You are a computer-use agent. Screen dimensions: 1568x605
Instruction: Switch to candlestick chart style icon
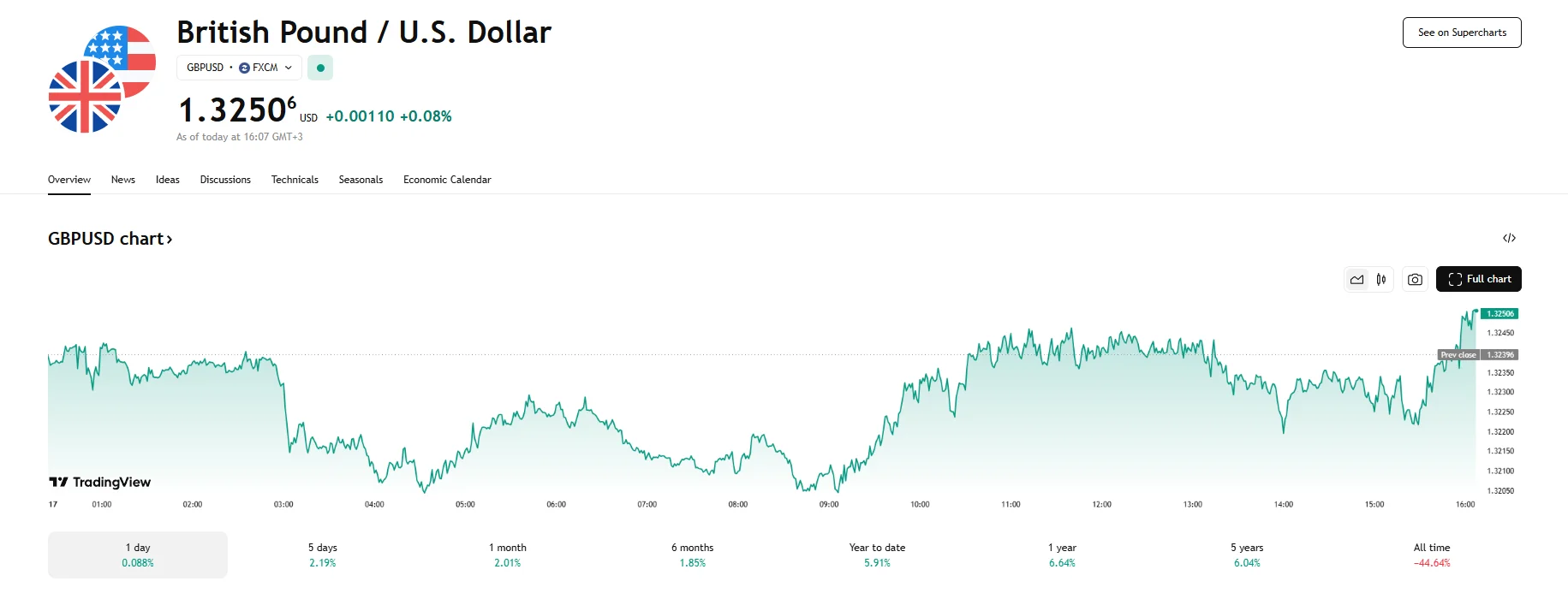pos(1381,280)
